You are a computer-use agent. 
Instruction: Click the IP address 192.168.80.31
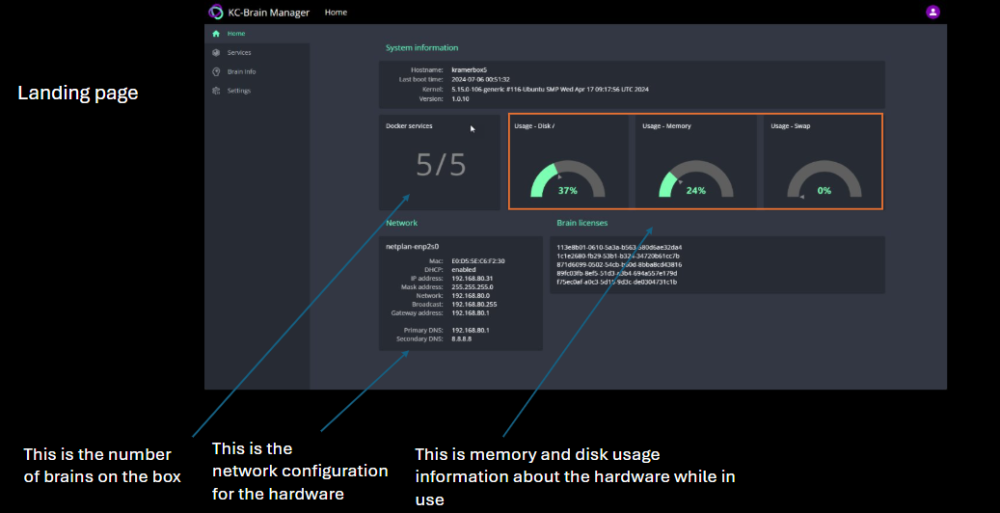pos(472,278)
